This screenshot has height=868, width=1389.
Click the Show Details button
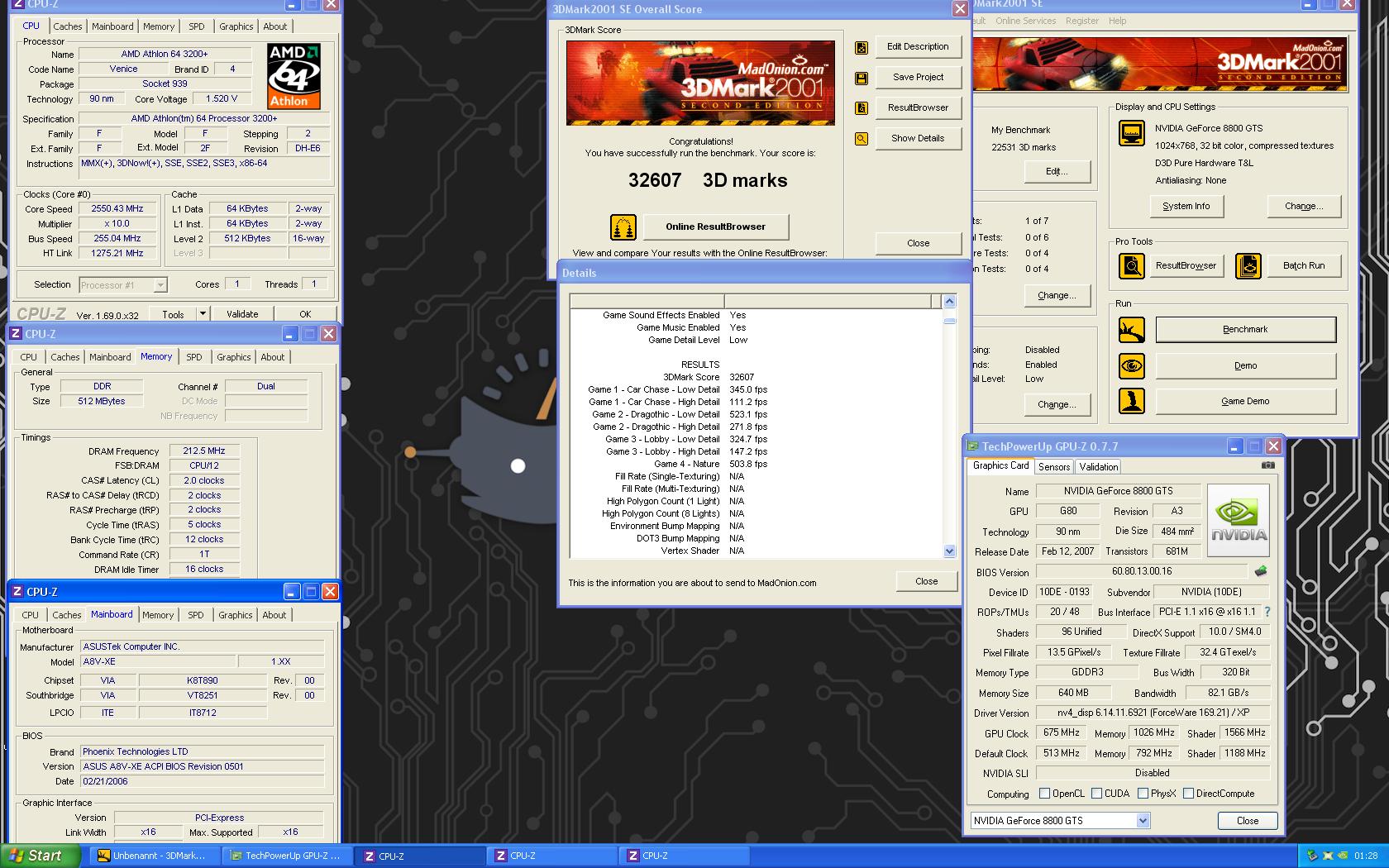tap(918, 138)
